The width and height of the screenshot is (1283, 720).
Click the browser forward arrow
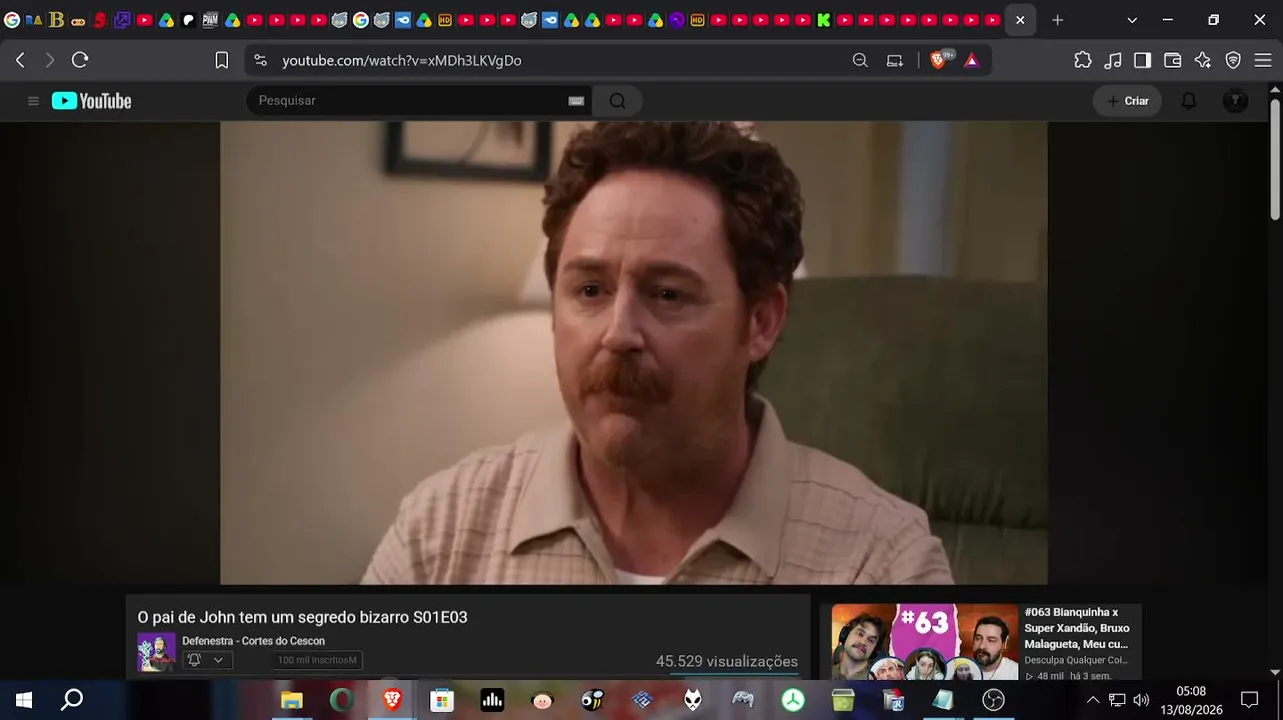50,60
